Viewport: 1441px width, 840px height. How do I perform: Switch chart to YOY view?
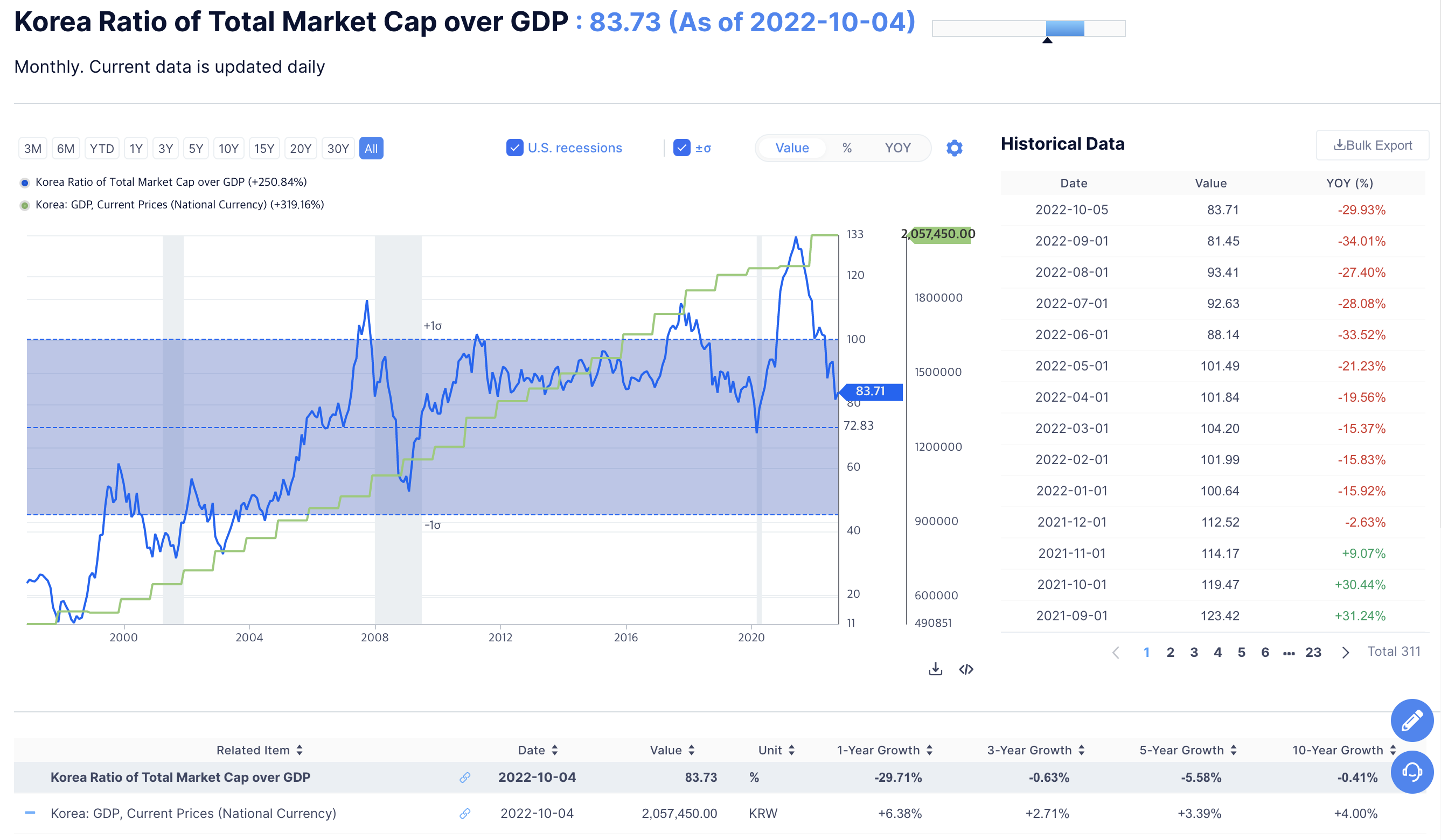coord(897,148)
